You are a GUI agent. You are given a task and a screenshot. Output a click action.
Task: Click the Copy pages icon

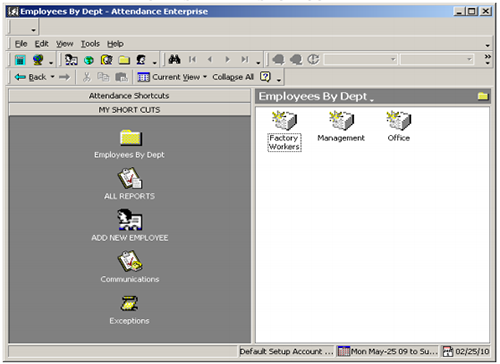[103, 77]
